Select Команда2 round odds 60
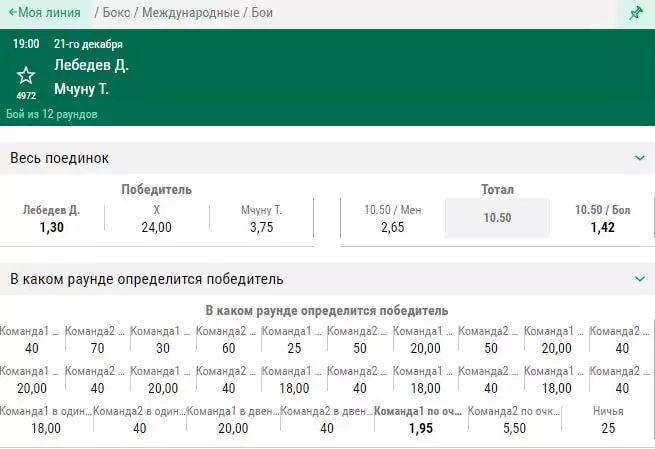The height and width of the screenshot is (449, 655). pyautogui.click(x=228, y=340)
